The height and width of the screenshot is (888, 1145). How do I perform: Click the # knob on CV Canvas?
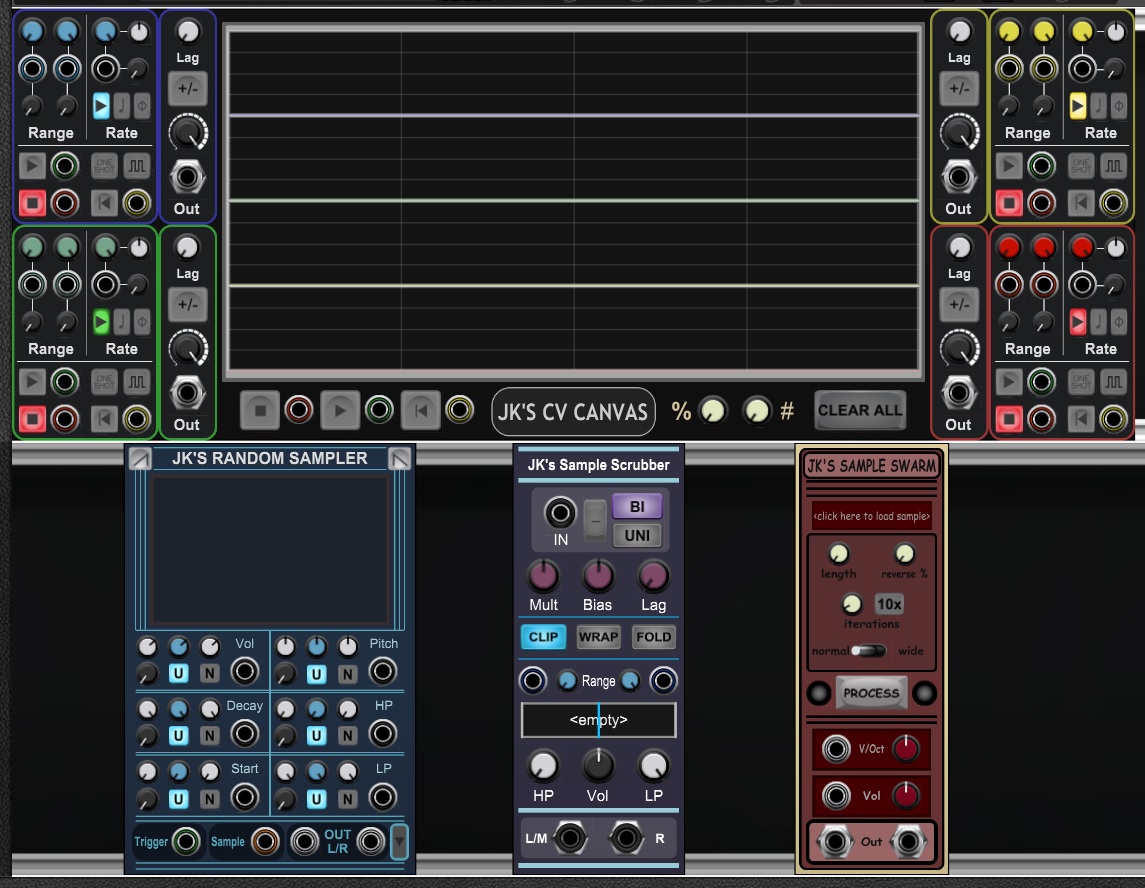point(757,411)
